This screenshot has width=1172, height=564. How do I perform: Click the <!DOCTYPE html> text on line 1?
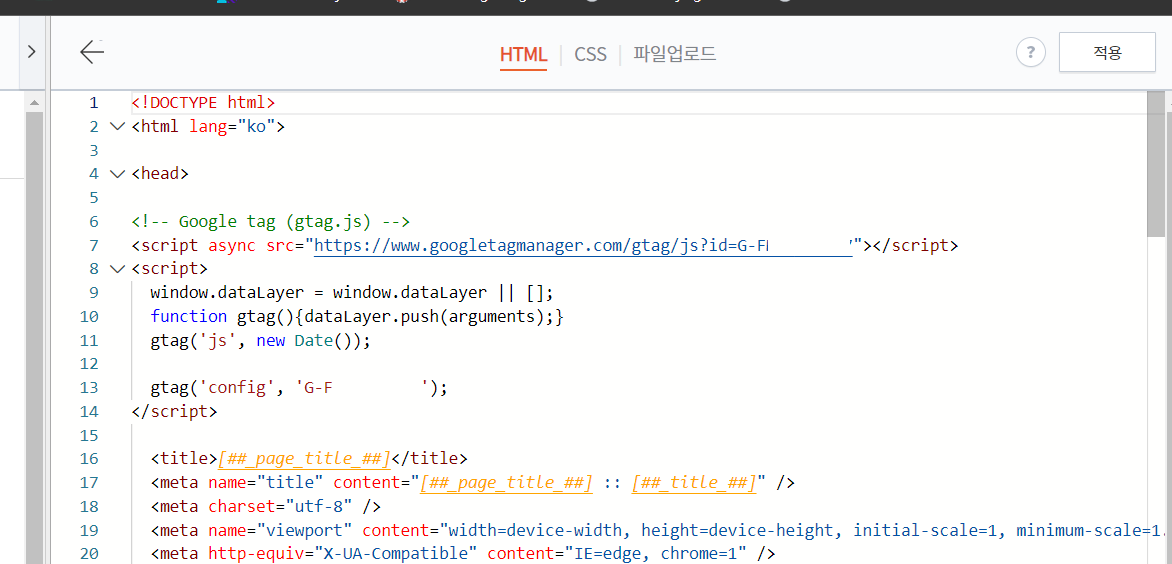pos(203,102)
